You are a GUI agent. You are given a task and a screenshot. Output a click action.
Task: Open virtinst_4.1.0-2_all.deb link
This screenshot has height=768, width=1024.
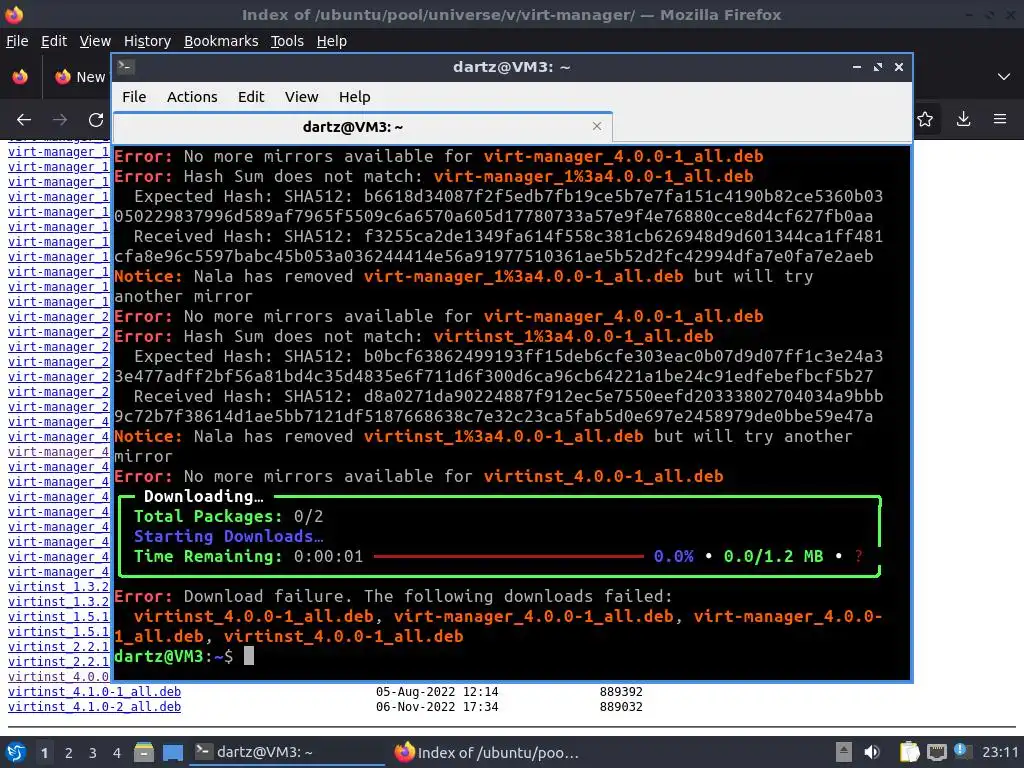click(x=95, y=707)
